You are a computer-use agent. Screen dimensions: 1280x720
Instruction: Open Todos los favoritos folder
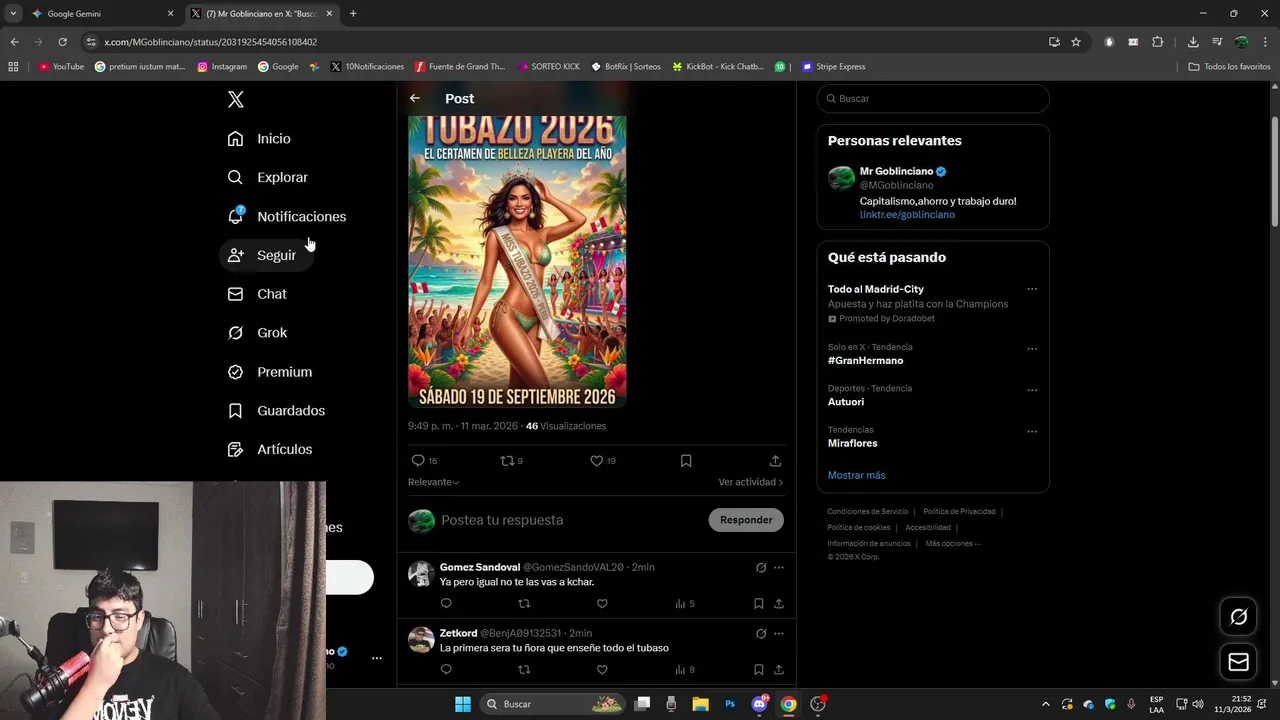click(1230, 67)
